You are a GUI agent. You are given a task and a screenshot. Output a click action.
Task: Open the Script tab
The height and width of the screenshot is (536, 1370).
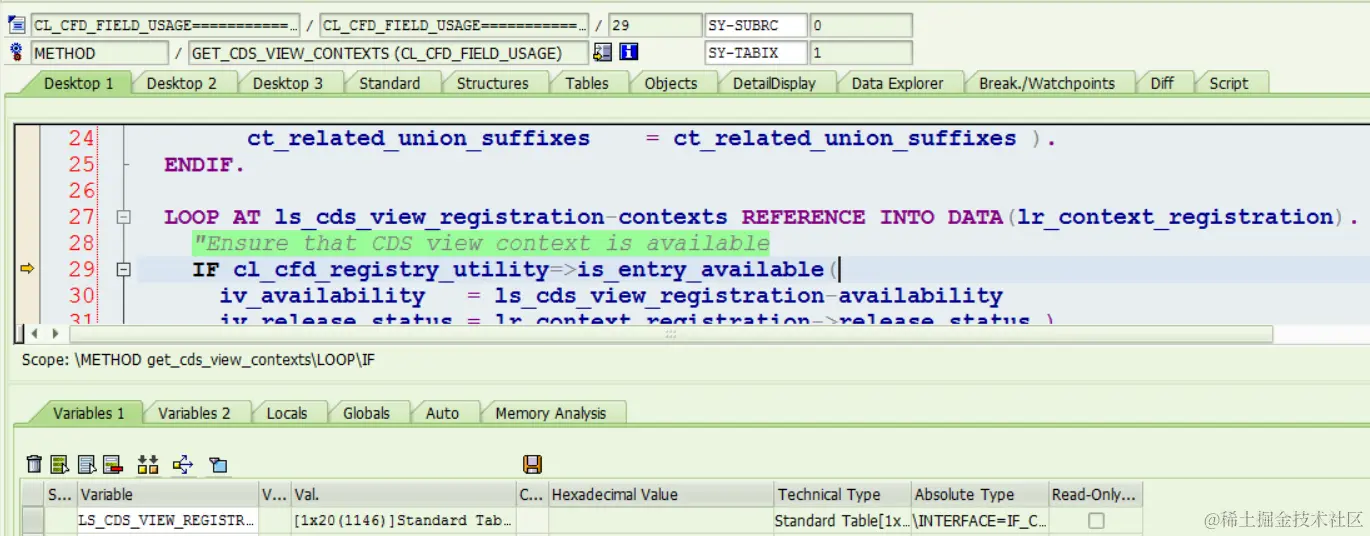[1228, 83]
